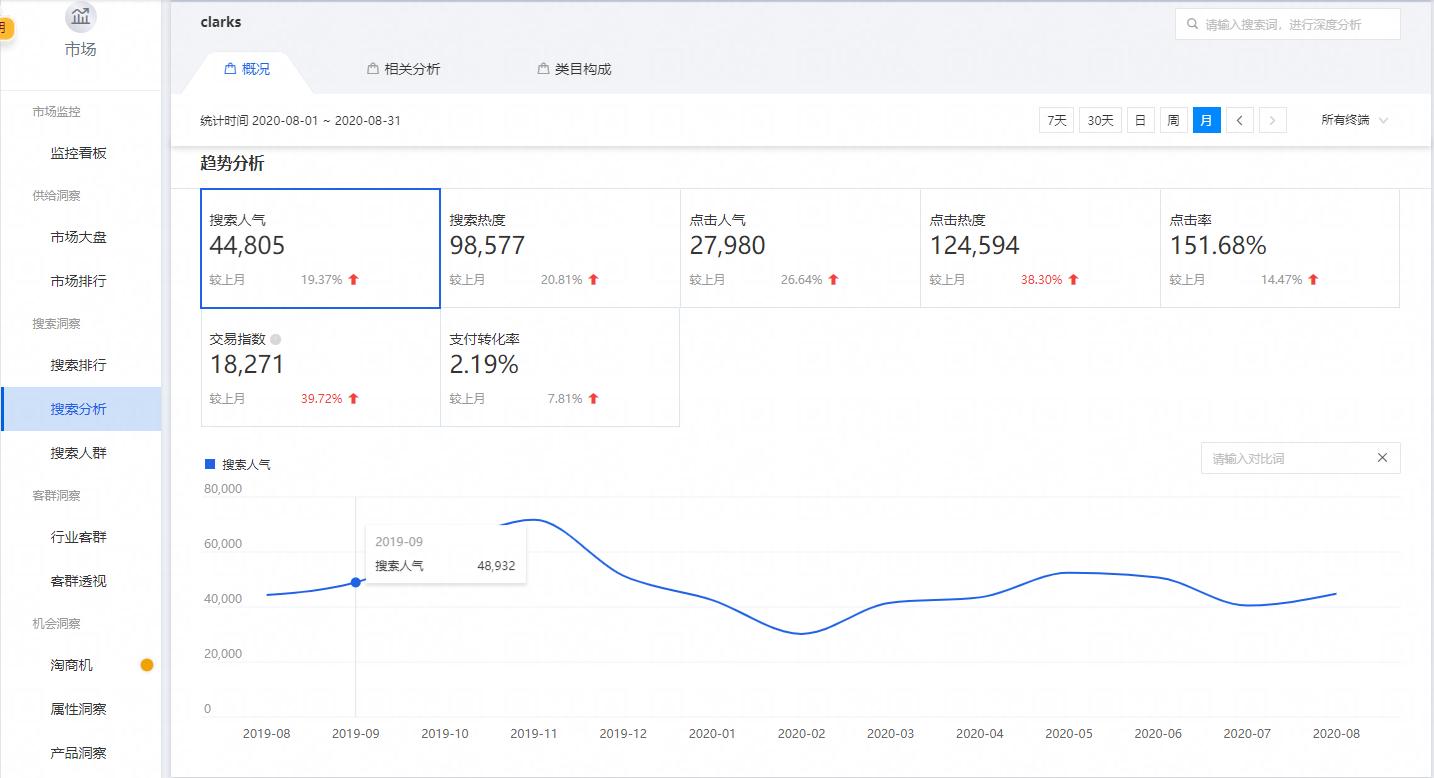Click the yellow badge icon on left screen edge
The width and height of the screenshot is (1434, 778).
pyautogui.click(x=6, y=28)
